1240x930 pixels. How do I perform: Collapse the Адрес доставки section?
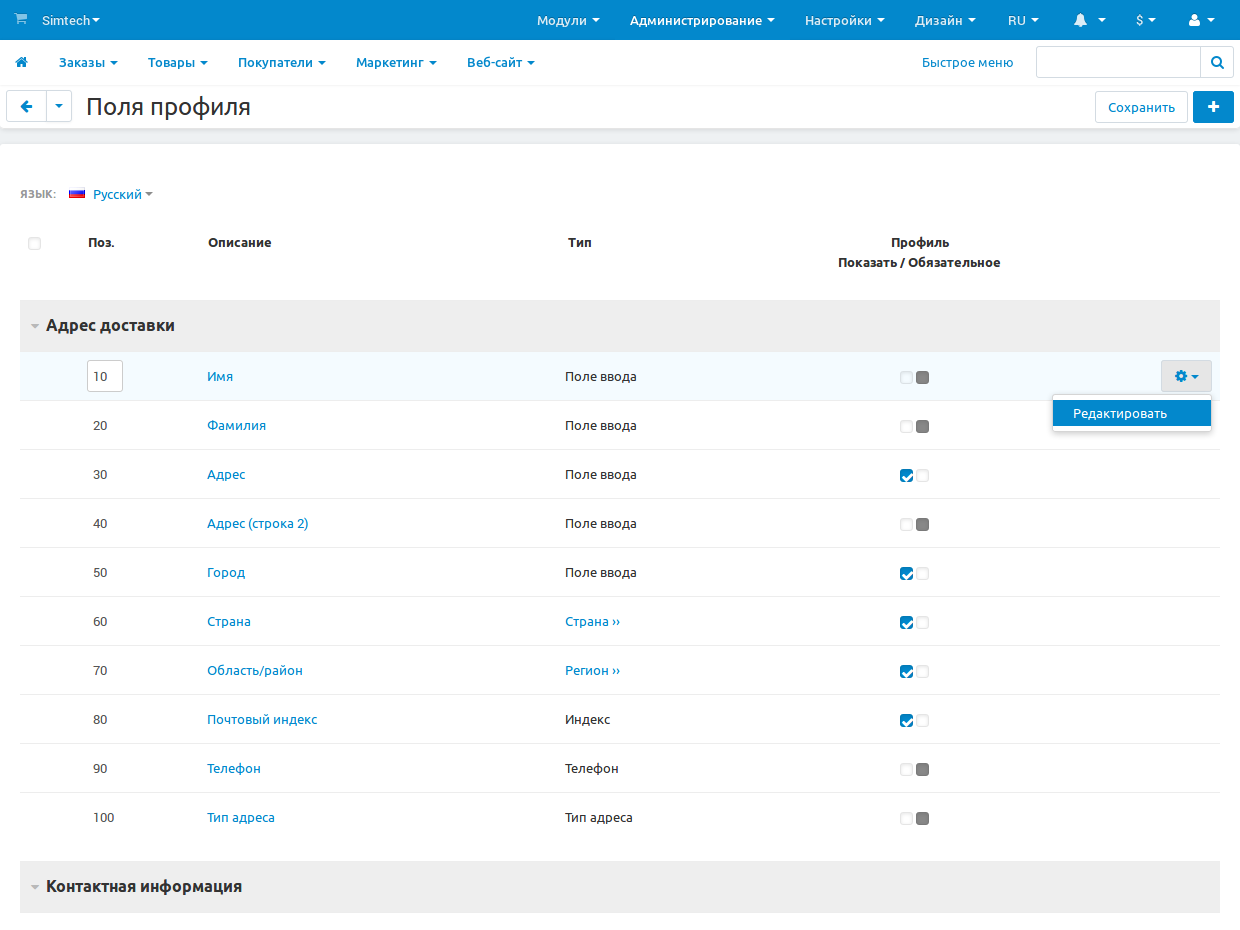(36, 326)
